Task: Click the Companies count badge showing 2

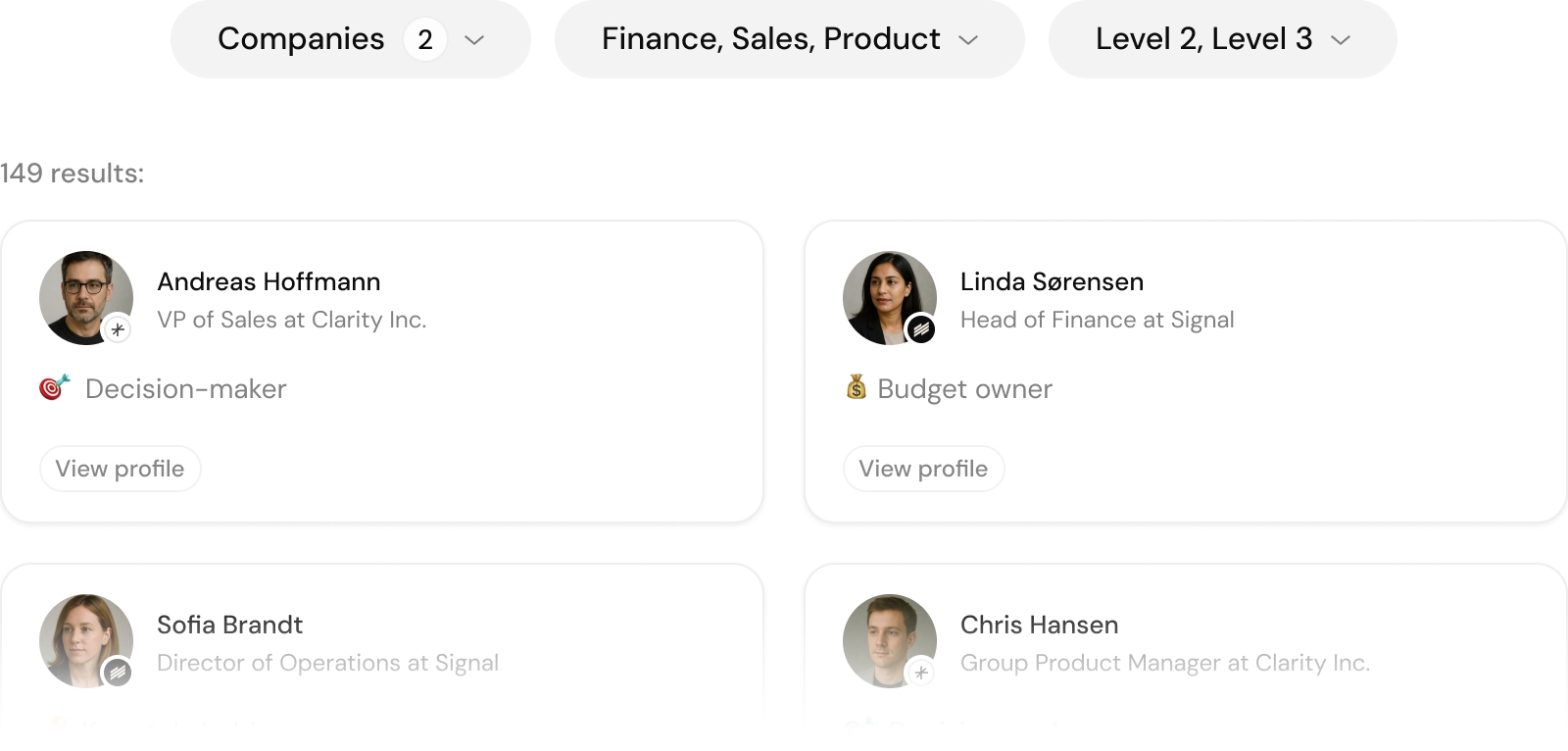Action: pyautogui.click(x=425, y=39)
